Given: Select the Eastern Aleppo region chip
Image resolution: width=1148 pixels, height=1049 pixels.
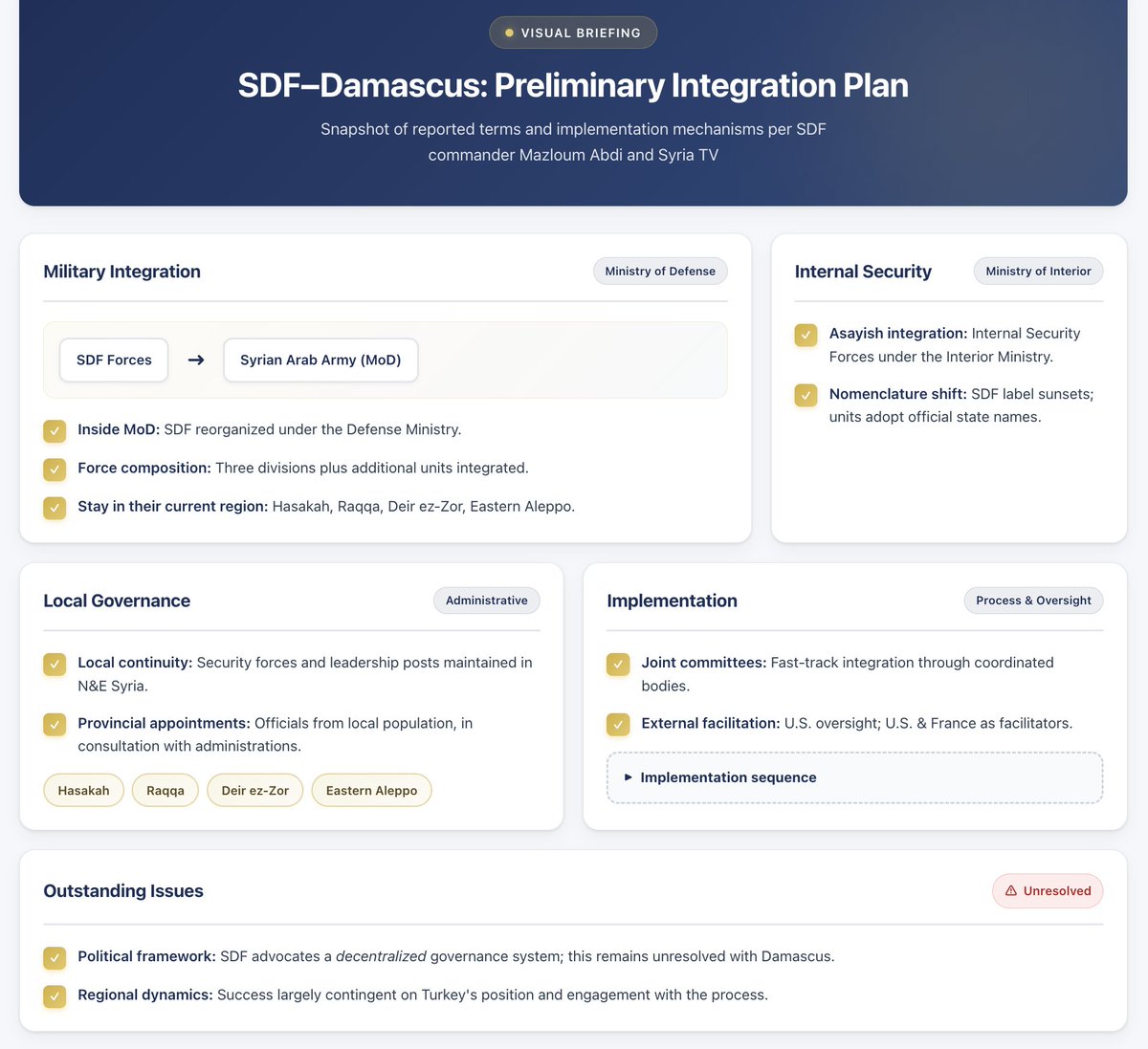Looking at the screenshot, I should (x=372, y=791).
